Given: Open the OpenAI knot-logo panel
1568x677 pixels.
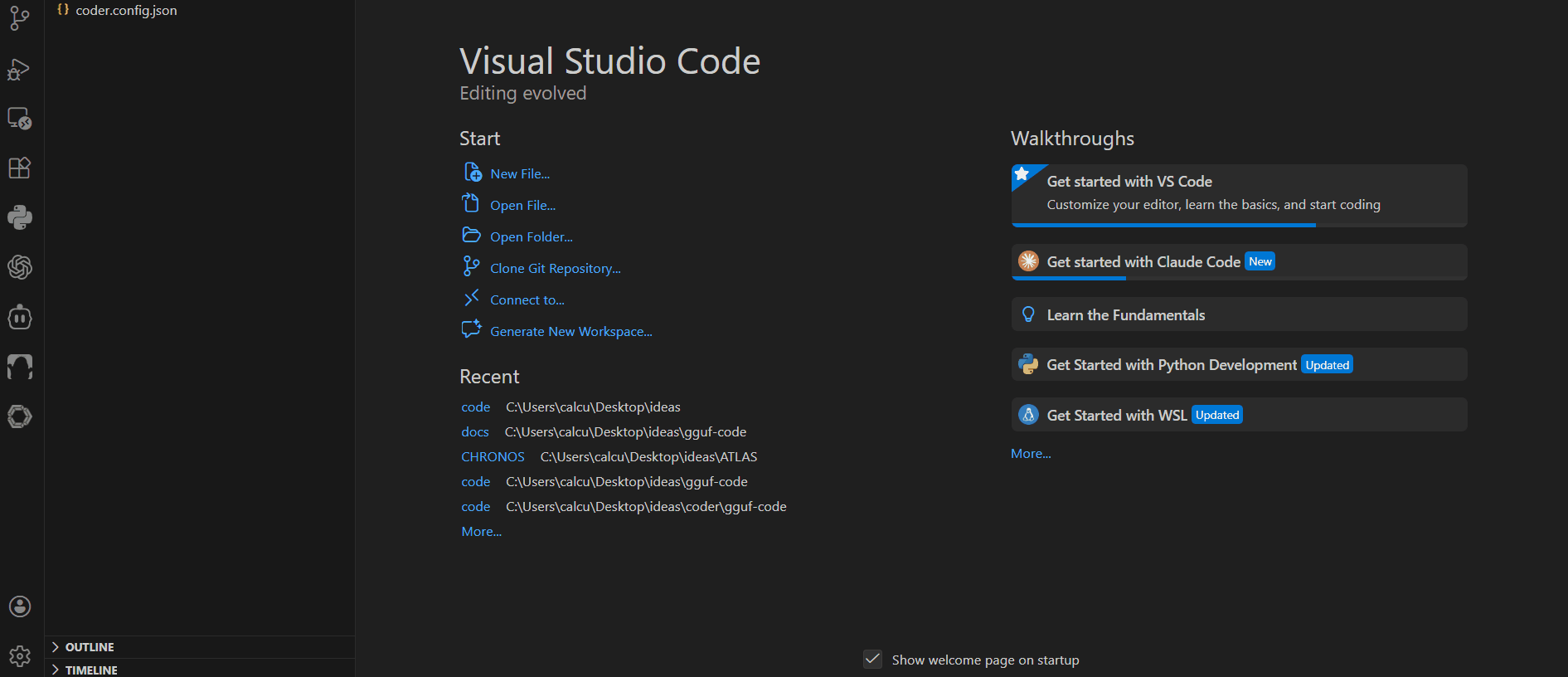Looking at the screenshot, I should (20, 267).
